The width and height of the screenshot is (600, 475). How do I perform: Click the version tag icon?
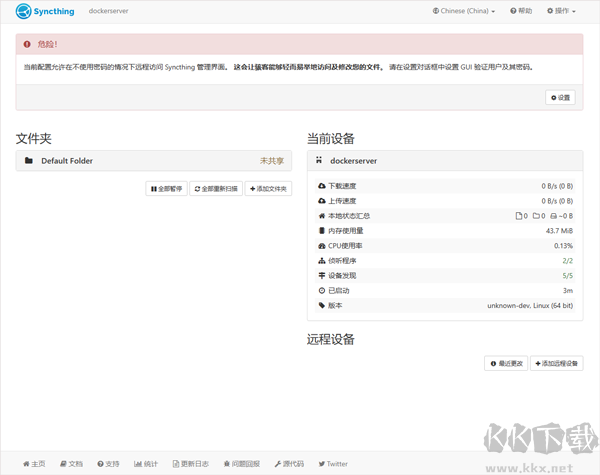pyautogui.click(x=322, y=305)
